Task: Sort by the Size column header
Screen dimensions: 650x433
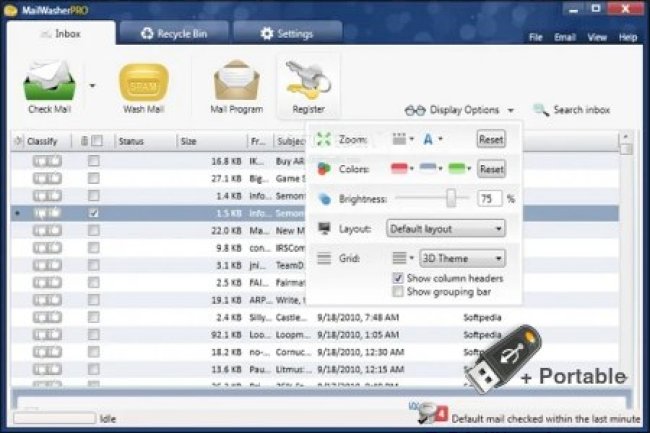Action: click(212, 141)
